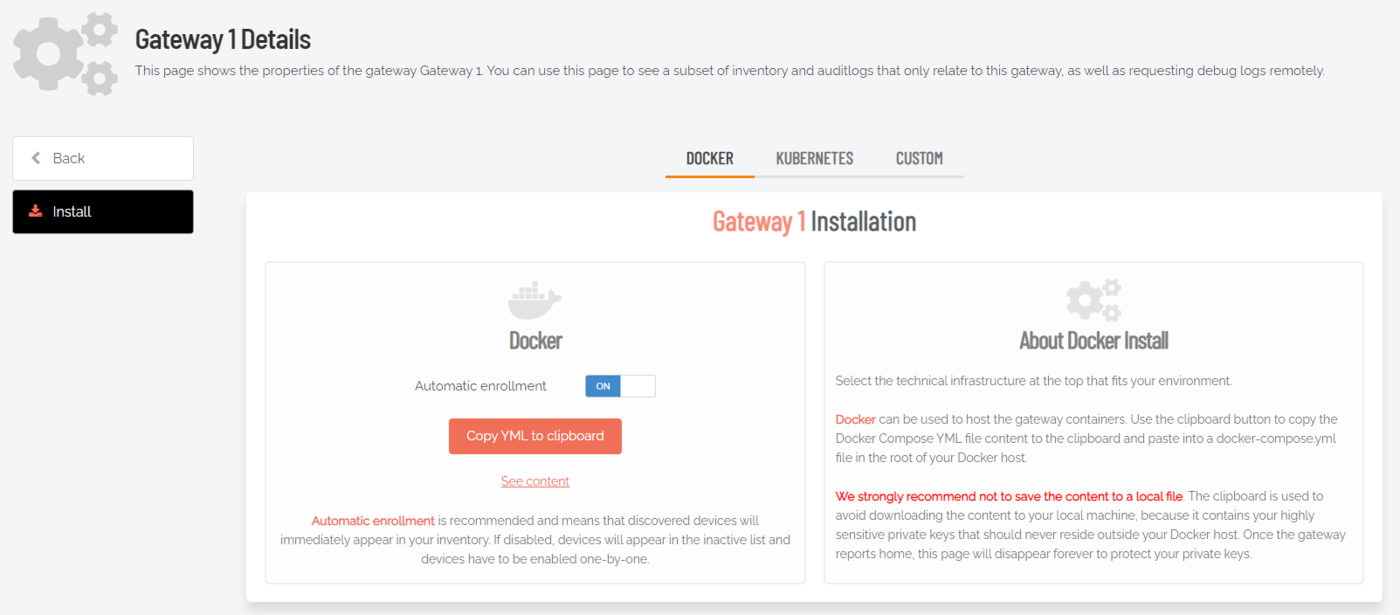The height and width of the screenshot is (615, 1400).
Task: Click the Automatic enrollment label
Action: [x=481, y=386]
